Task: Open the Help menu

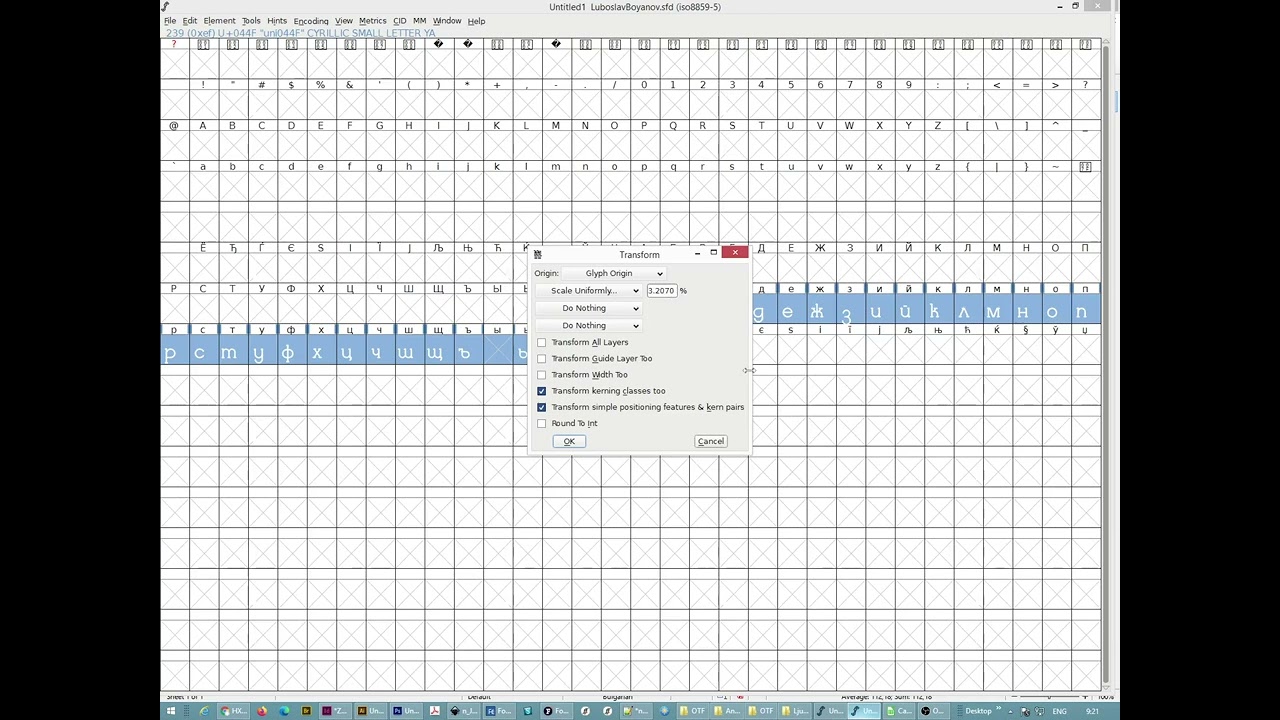Action: (476, 20)
